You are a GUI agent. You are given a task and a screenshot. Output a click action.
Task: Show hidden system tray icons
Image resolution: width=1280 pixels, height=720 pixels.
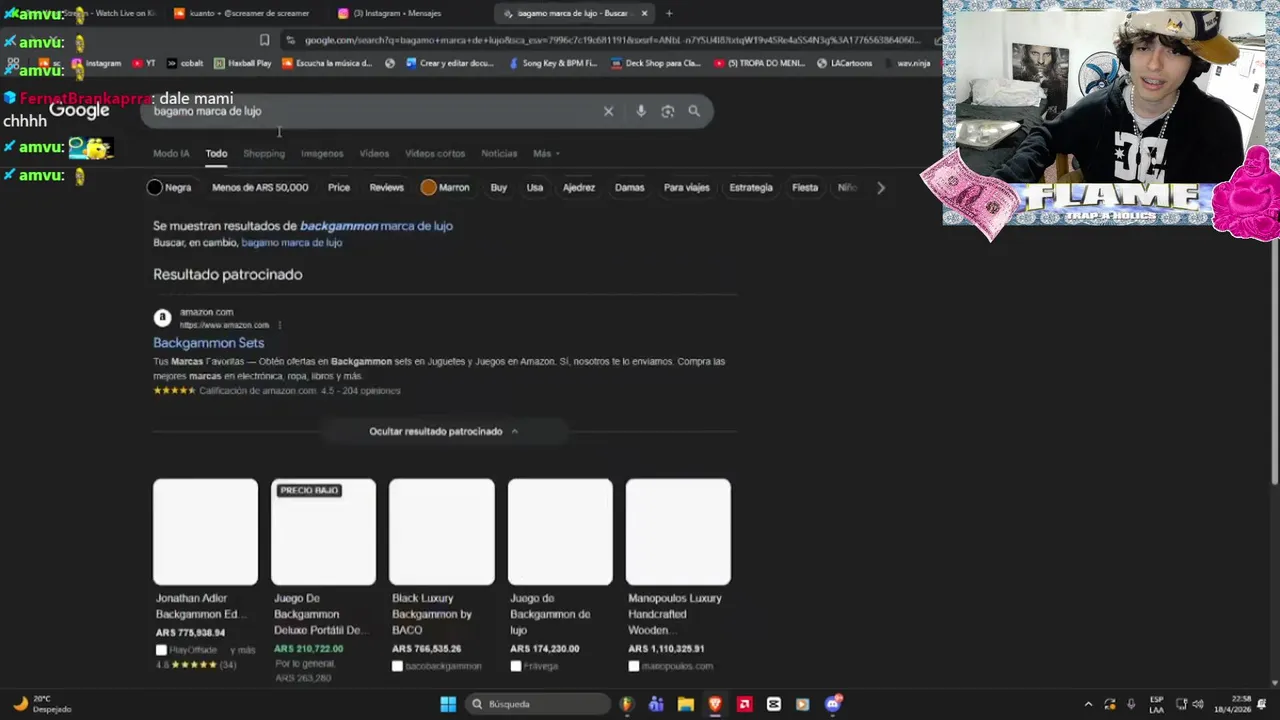(x=1088, y=704)
